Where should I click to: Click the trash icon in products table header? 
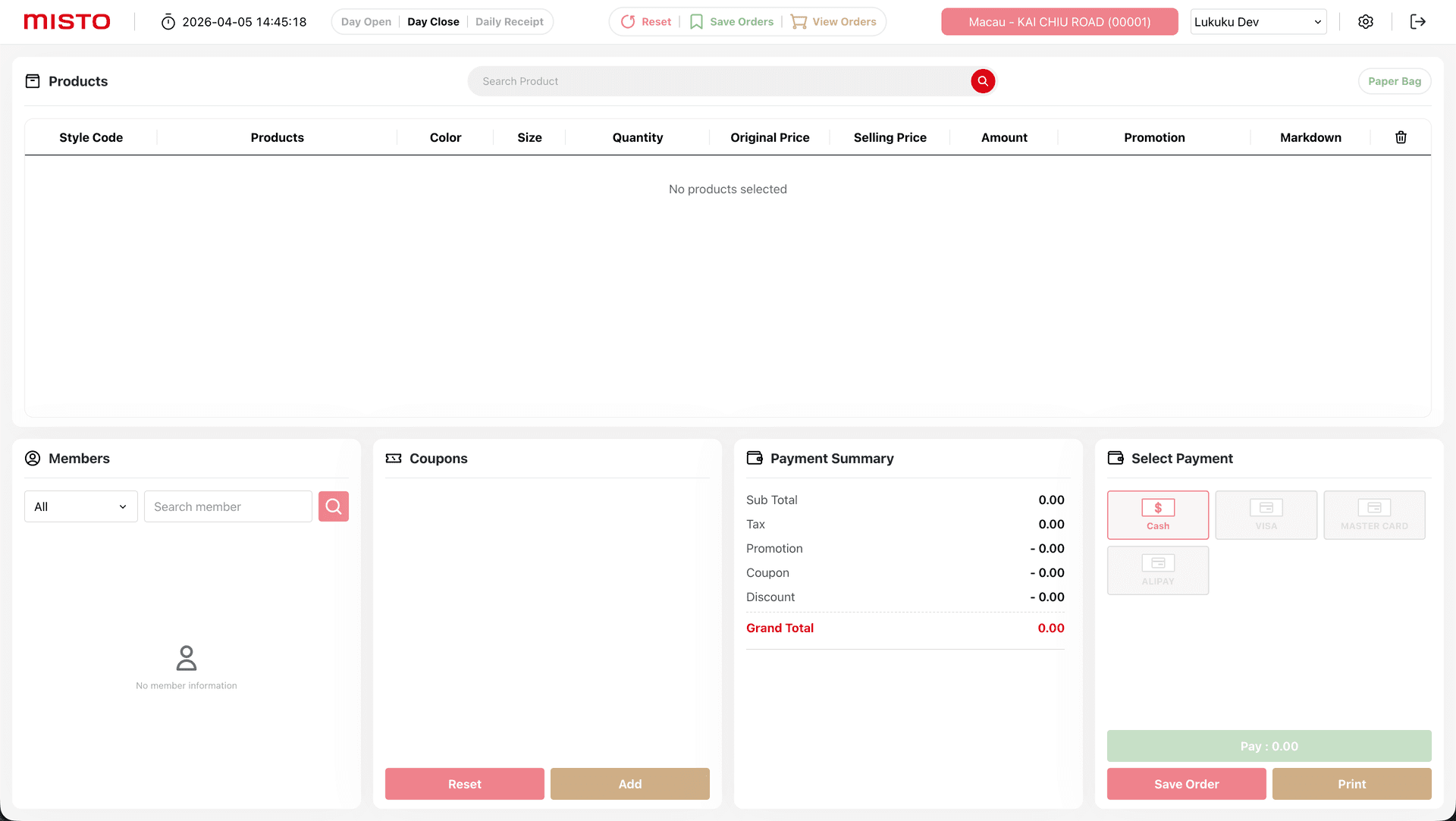(x=1401, y=137)
